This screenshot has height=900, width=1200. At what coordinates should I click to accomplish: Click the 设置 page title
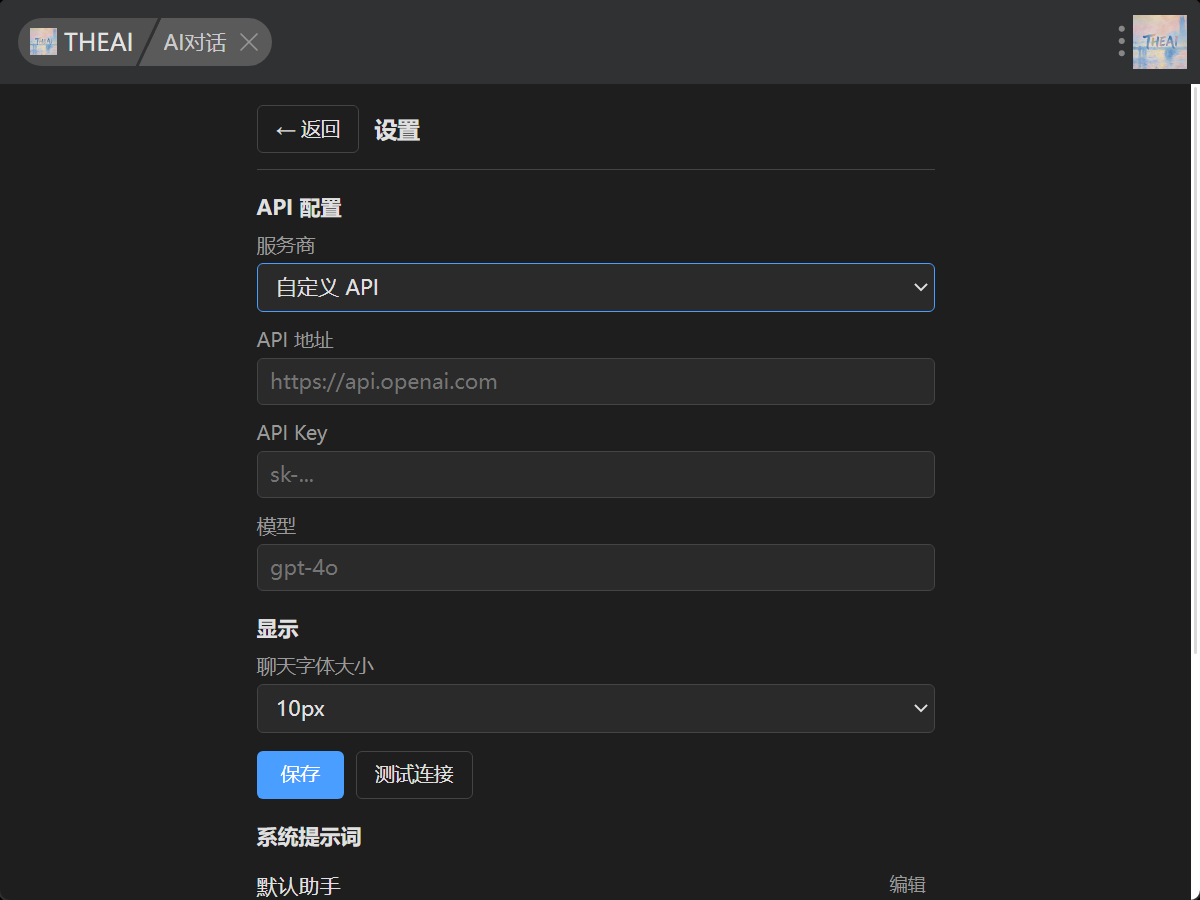click(397, 130)
